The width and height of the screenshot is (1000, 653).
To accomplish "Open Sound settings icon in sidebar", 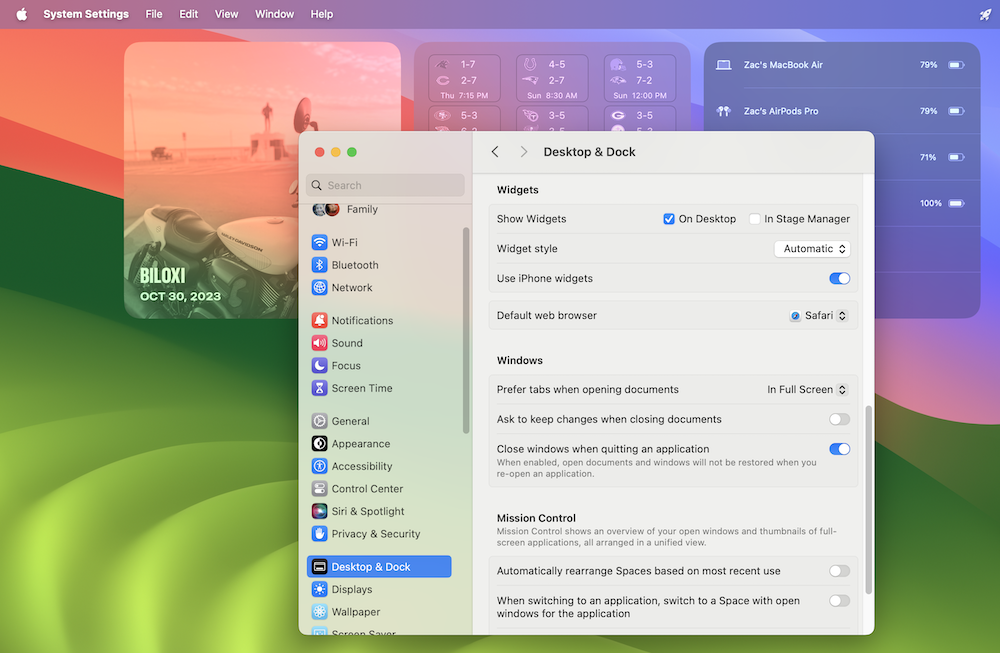I will click(319, 343).
